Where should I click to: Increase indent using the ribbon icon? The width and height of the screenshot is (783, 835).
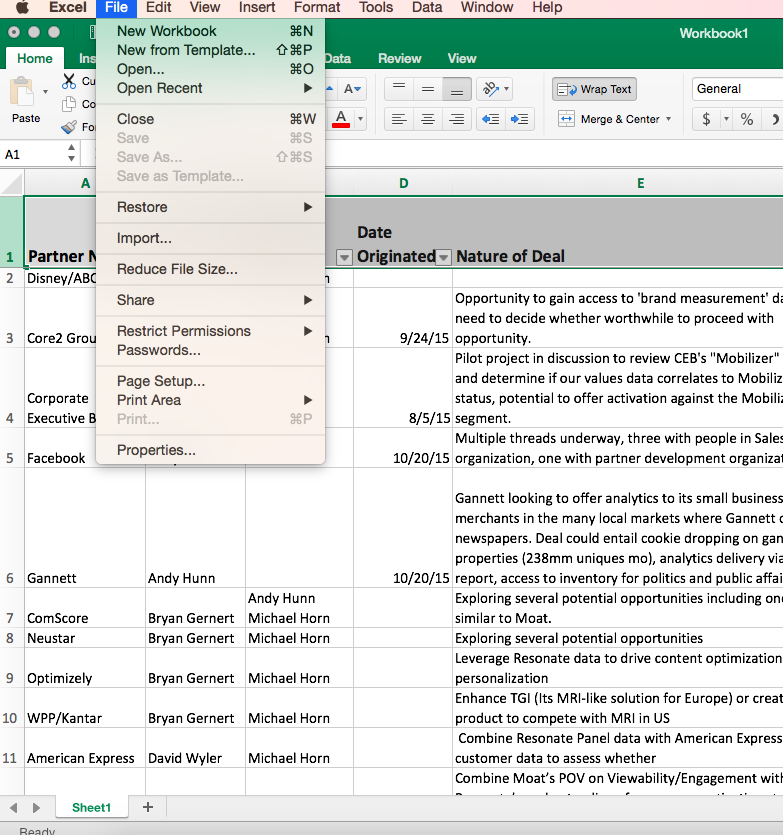(x=520, y=119)
